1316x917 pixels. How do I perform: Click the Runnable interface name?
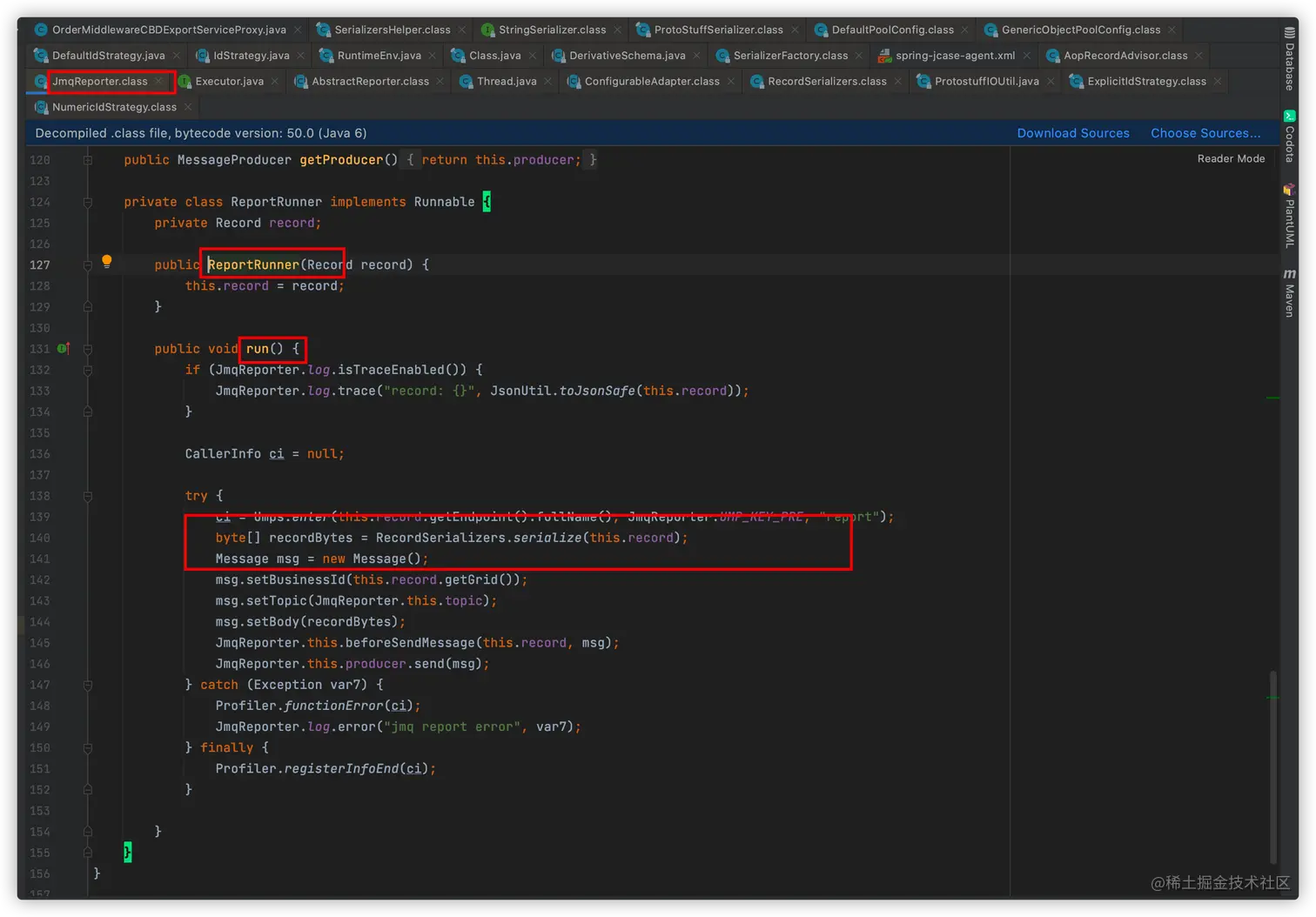pos(444,202)
